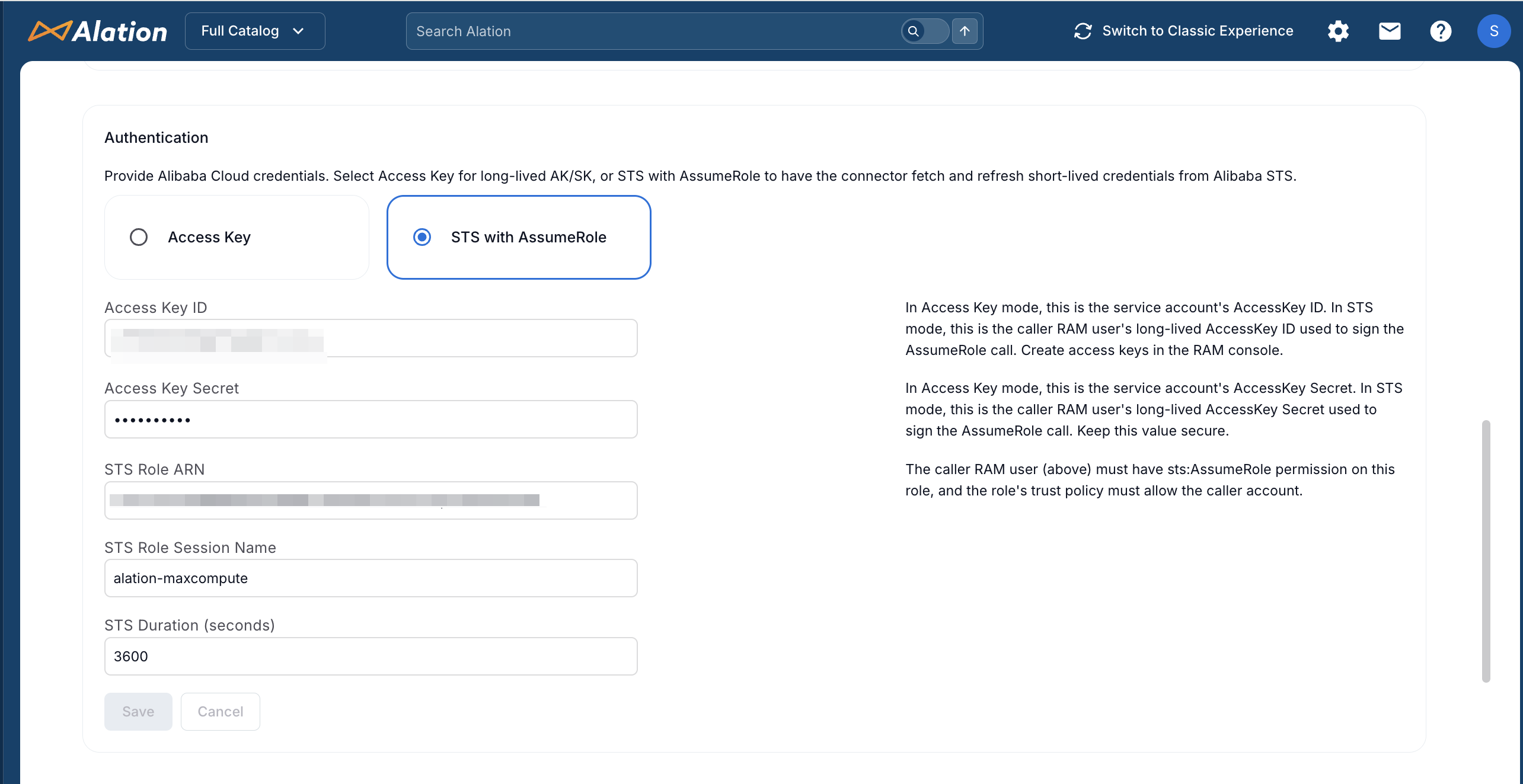This screenshot has height=784, width=1523.
Task: Click the refresh icon beside Switch to Classic
Action: (x=1083, y=31)
